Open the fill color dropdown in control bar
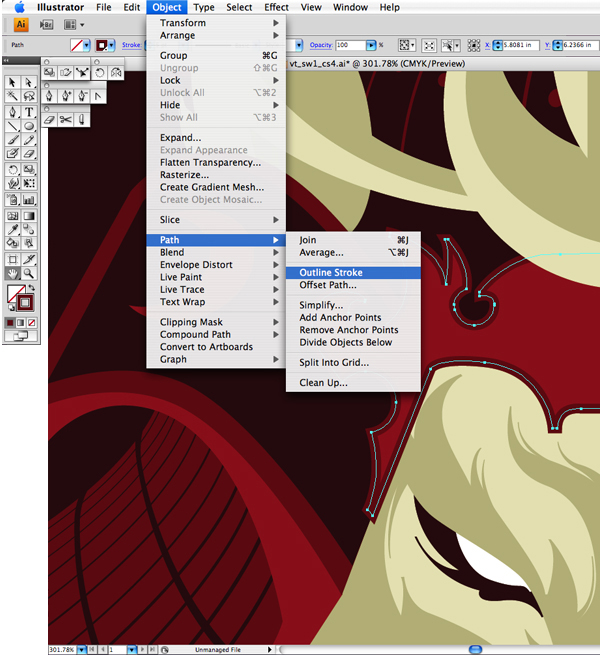Screen dimensions: 600x665 point(87,45)
